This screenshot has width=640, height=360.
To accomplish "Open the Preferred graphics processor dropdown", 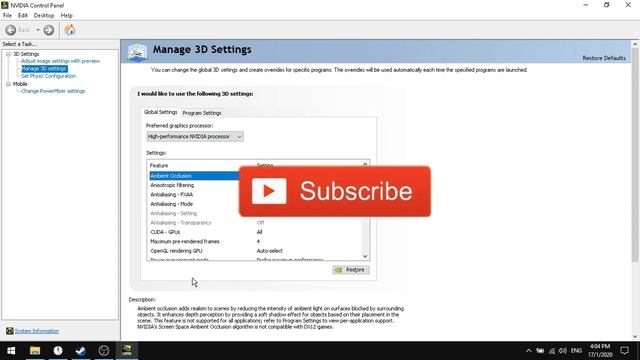I will pyautogui.click(x=195, y=136).
